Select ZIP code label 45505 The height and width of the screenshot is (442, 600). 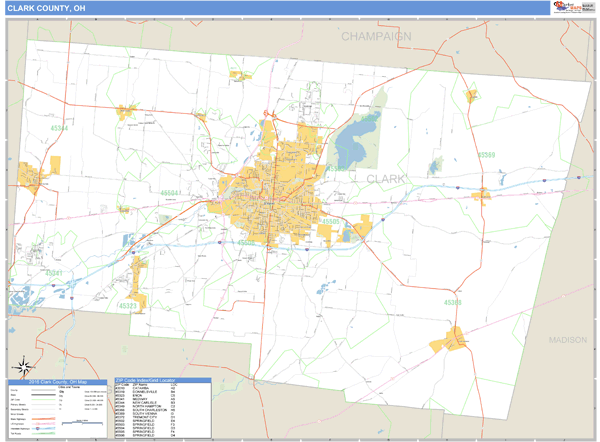(x=331, y=221)
